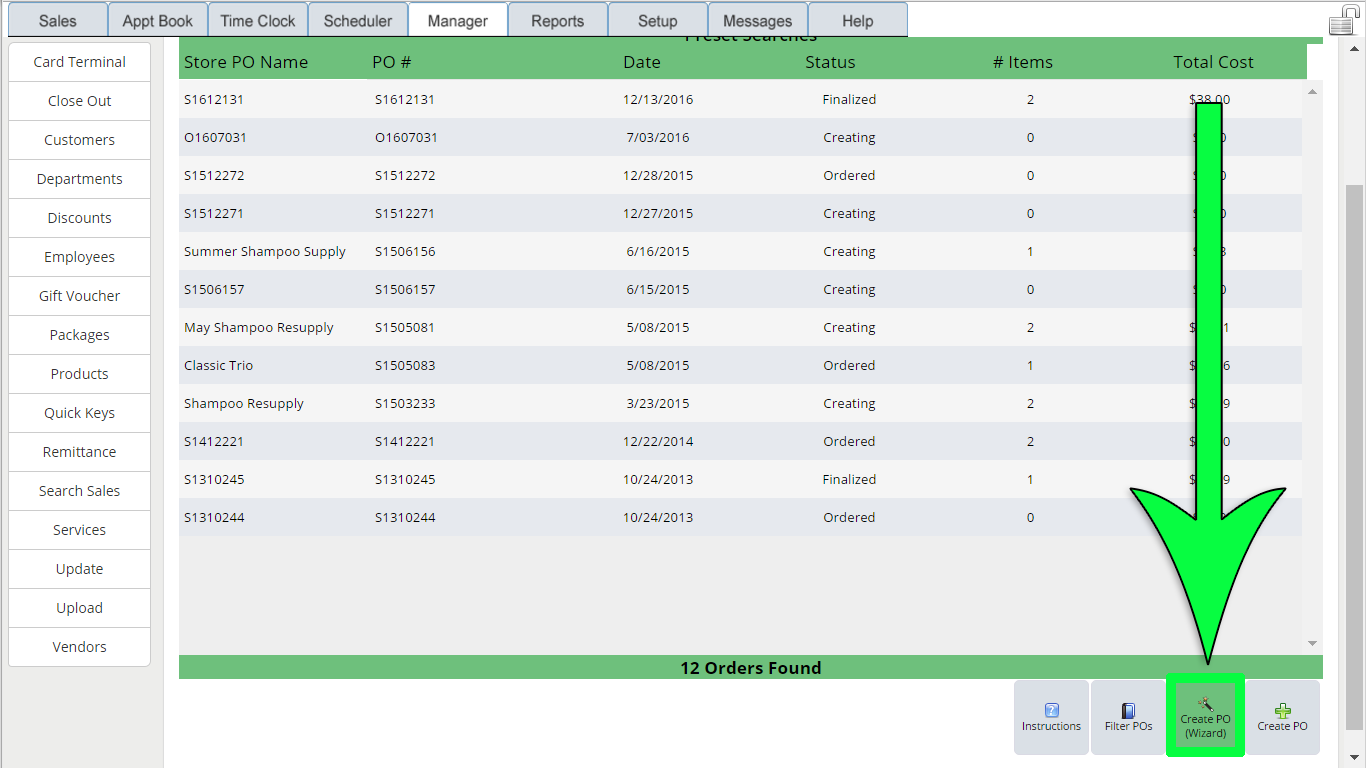Launch Create PO (Wizard)
The image size is (1366, 768).
(1205, 717)
